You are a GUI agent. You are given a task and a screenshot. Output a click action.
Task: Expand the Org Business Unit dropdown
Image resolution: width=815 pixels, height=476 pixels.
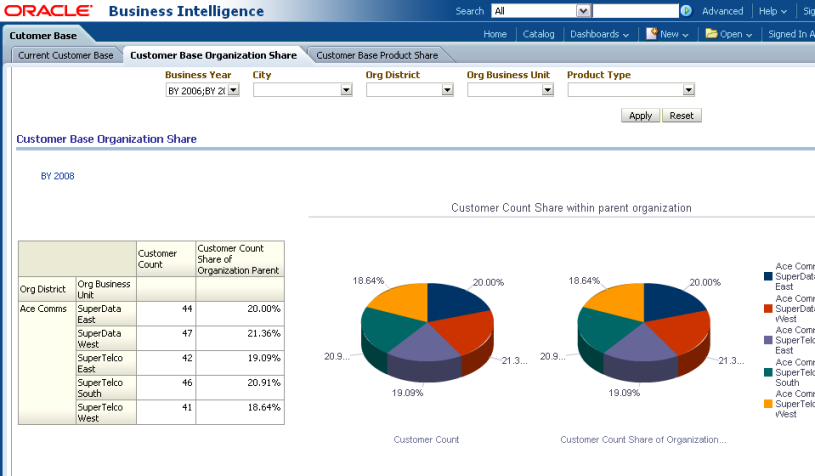(547, 90)
